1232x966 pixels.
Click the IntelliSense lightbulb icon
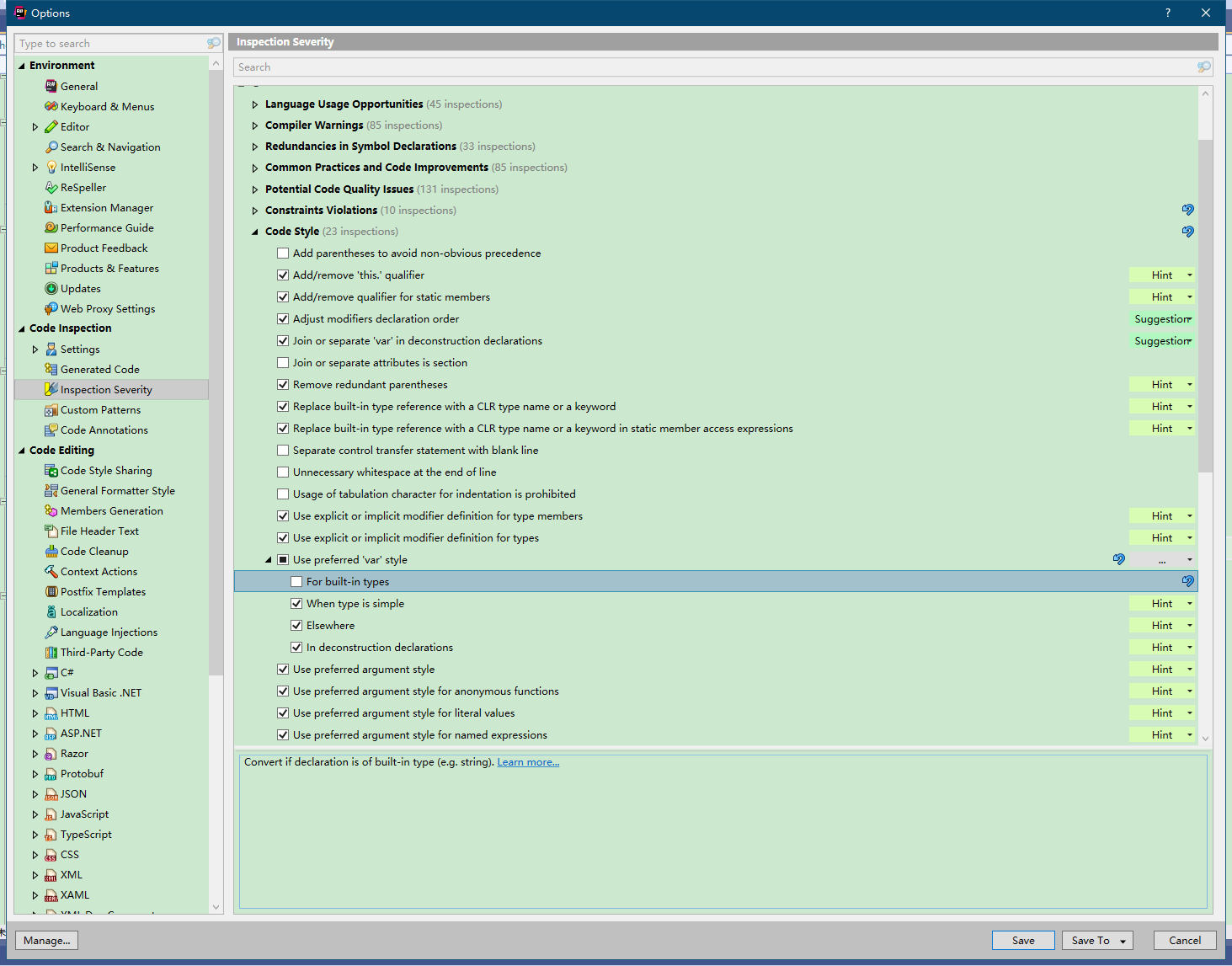pos(51,167)
